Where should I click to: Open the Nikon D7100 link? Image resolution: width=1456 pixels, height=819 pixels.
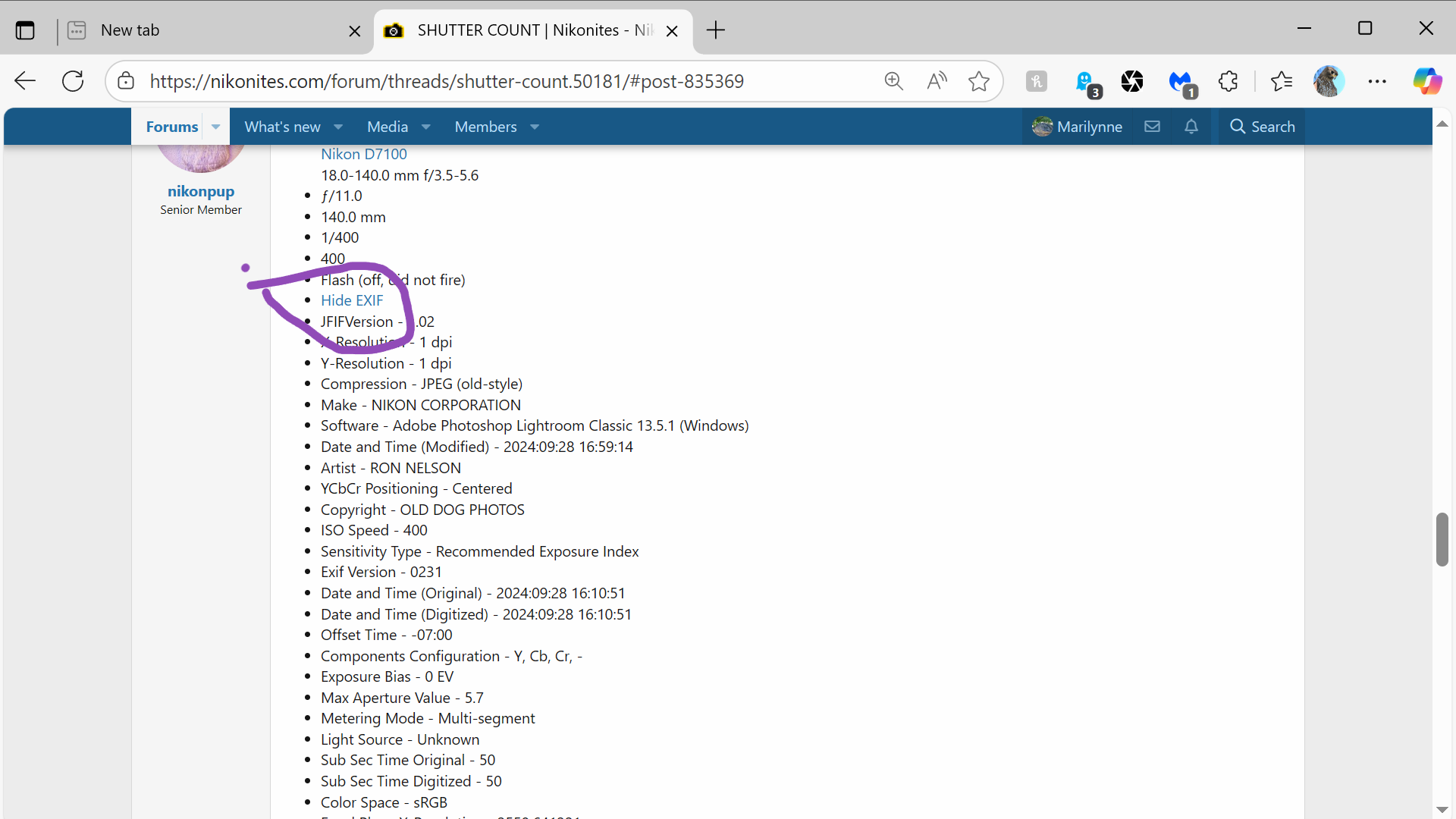coord(363,154)
